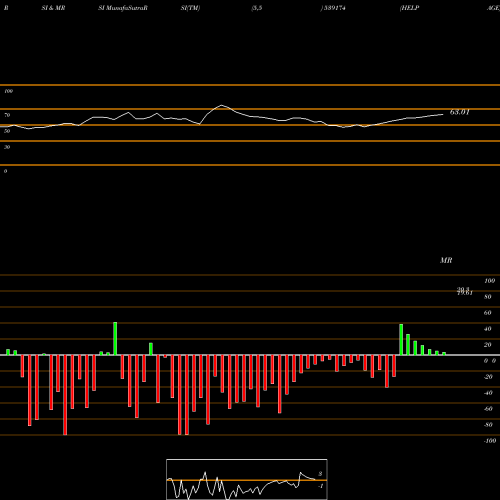Click the '(HELP' header text

pyautogui.click(x=409, y=8)
